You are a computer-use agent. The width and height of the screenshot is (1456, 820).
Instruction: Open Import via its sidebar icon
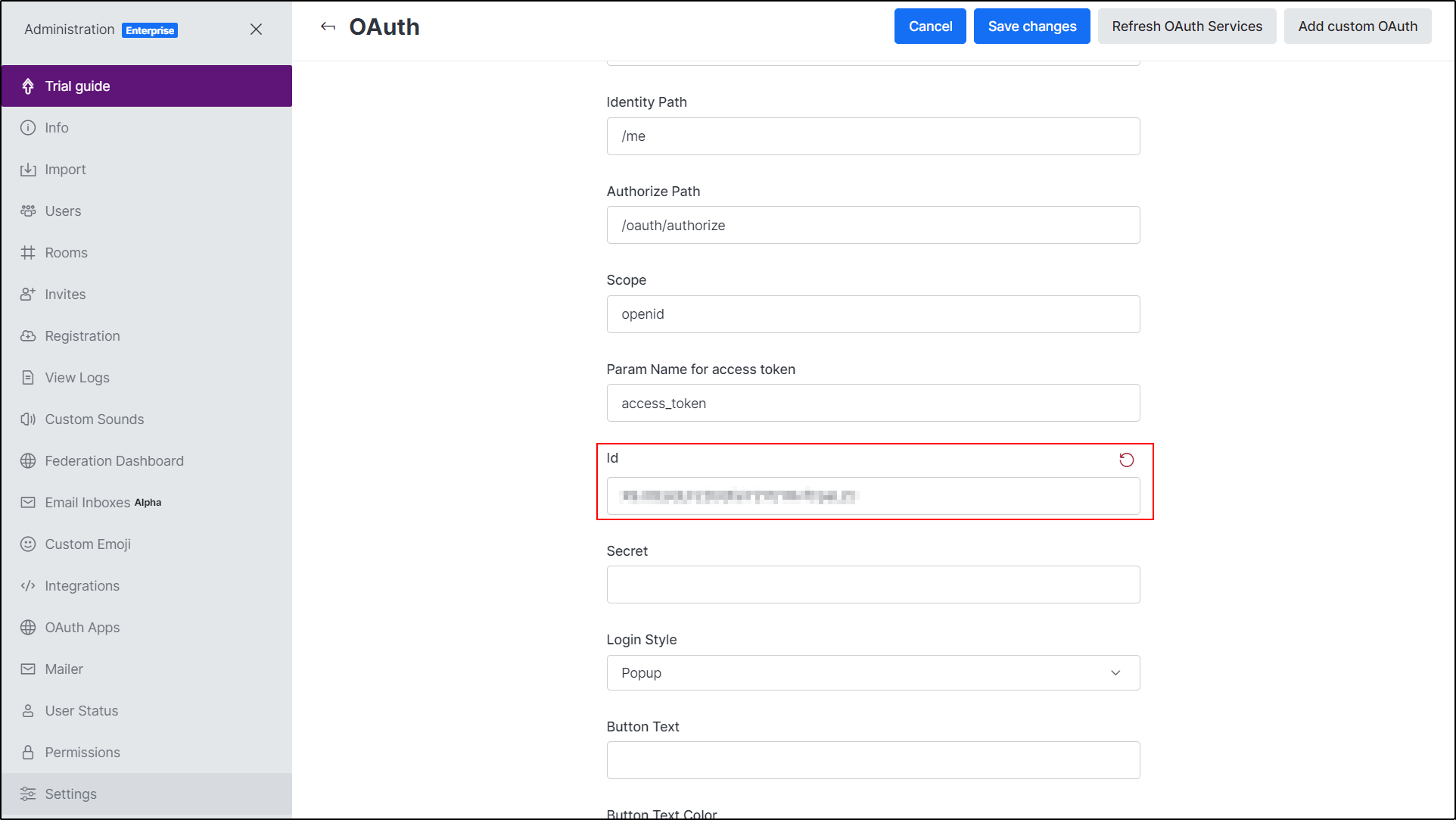point(28,170)
